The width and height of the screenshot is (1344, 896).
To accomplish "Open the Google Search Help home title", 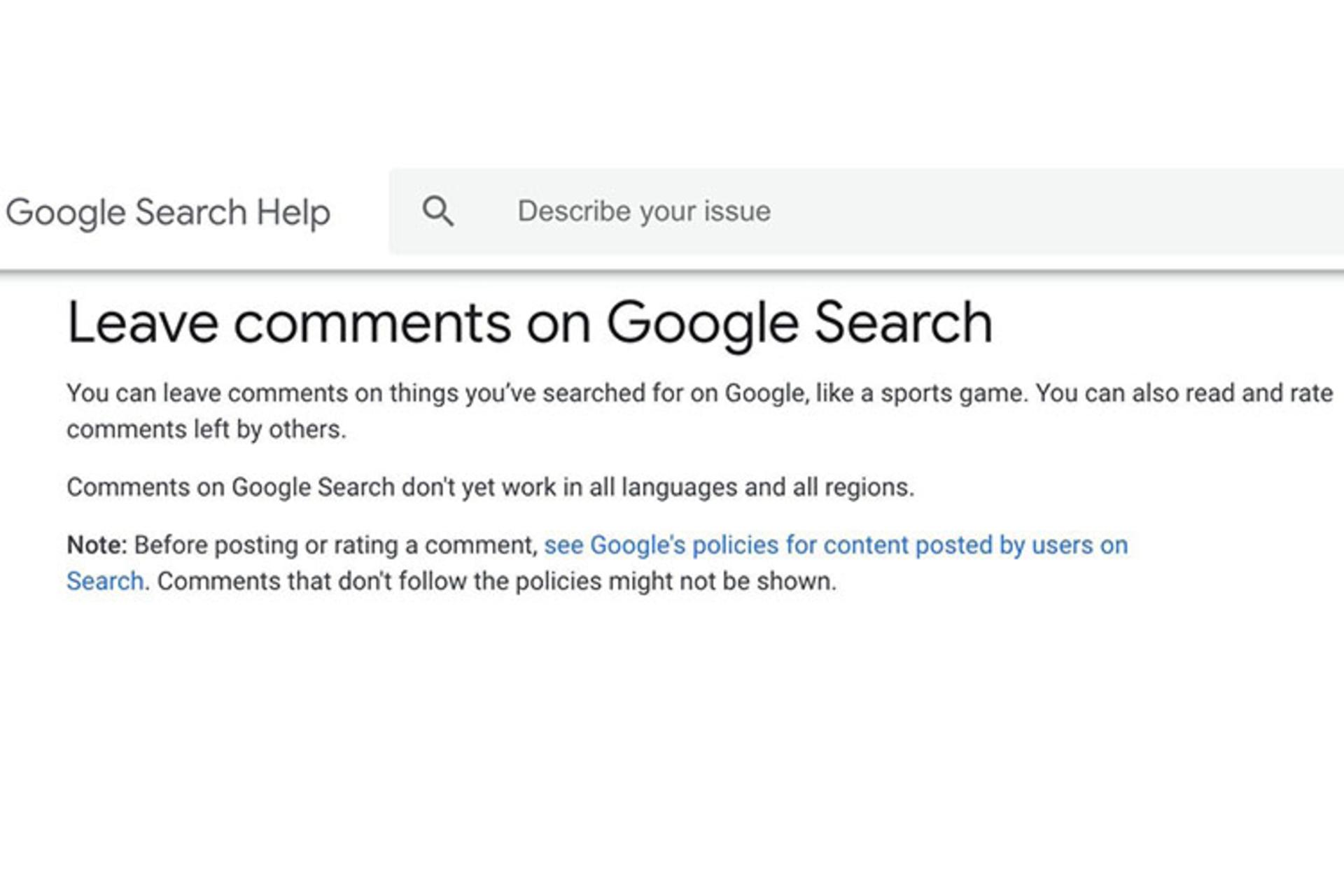I will pos(168,213).
